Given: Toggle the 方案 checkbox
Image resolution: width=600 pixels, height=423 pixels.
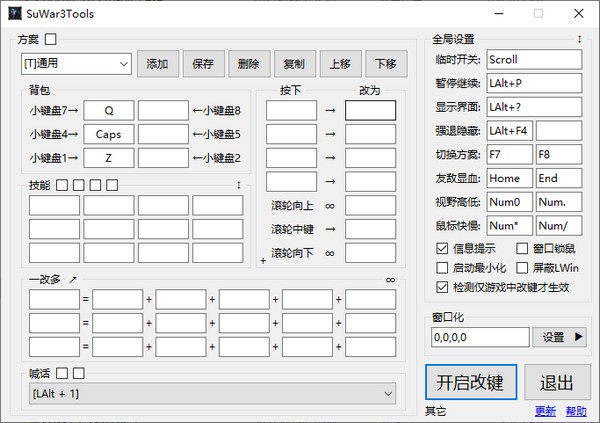Looking at the screenshot, I should coord(51,39).
